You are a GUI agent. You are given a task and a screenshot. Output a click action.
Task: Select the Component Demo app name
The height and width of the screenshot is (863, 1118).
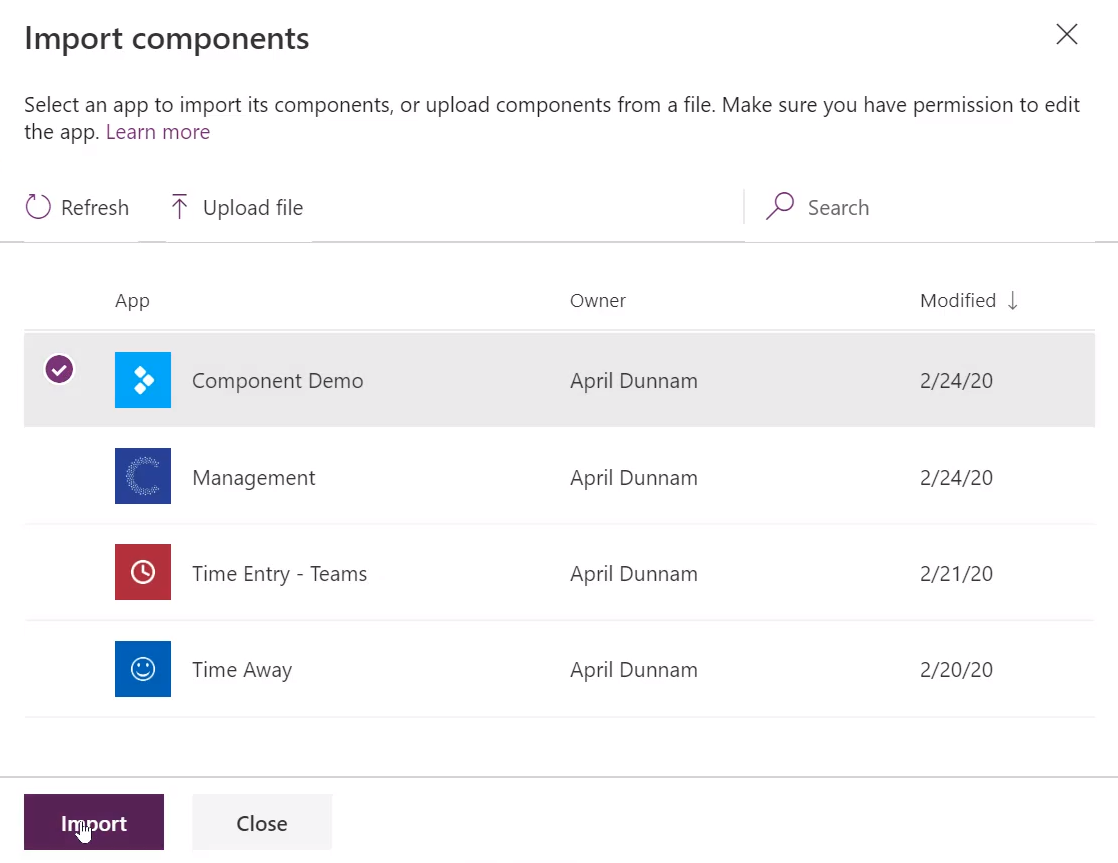click(277, 381)
